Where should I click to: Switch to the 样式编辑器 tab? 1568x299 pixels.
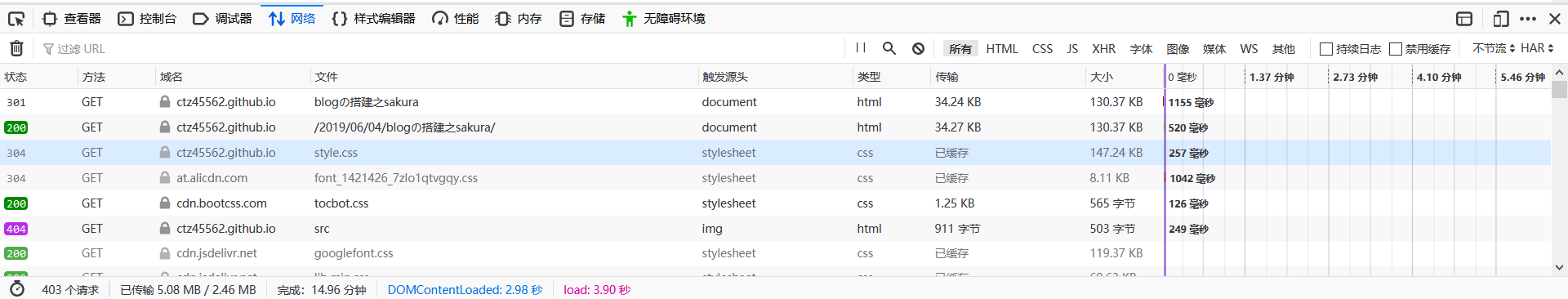point(373,18)
